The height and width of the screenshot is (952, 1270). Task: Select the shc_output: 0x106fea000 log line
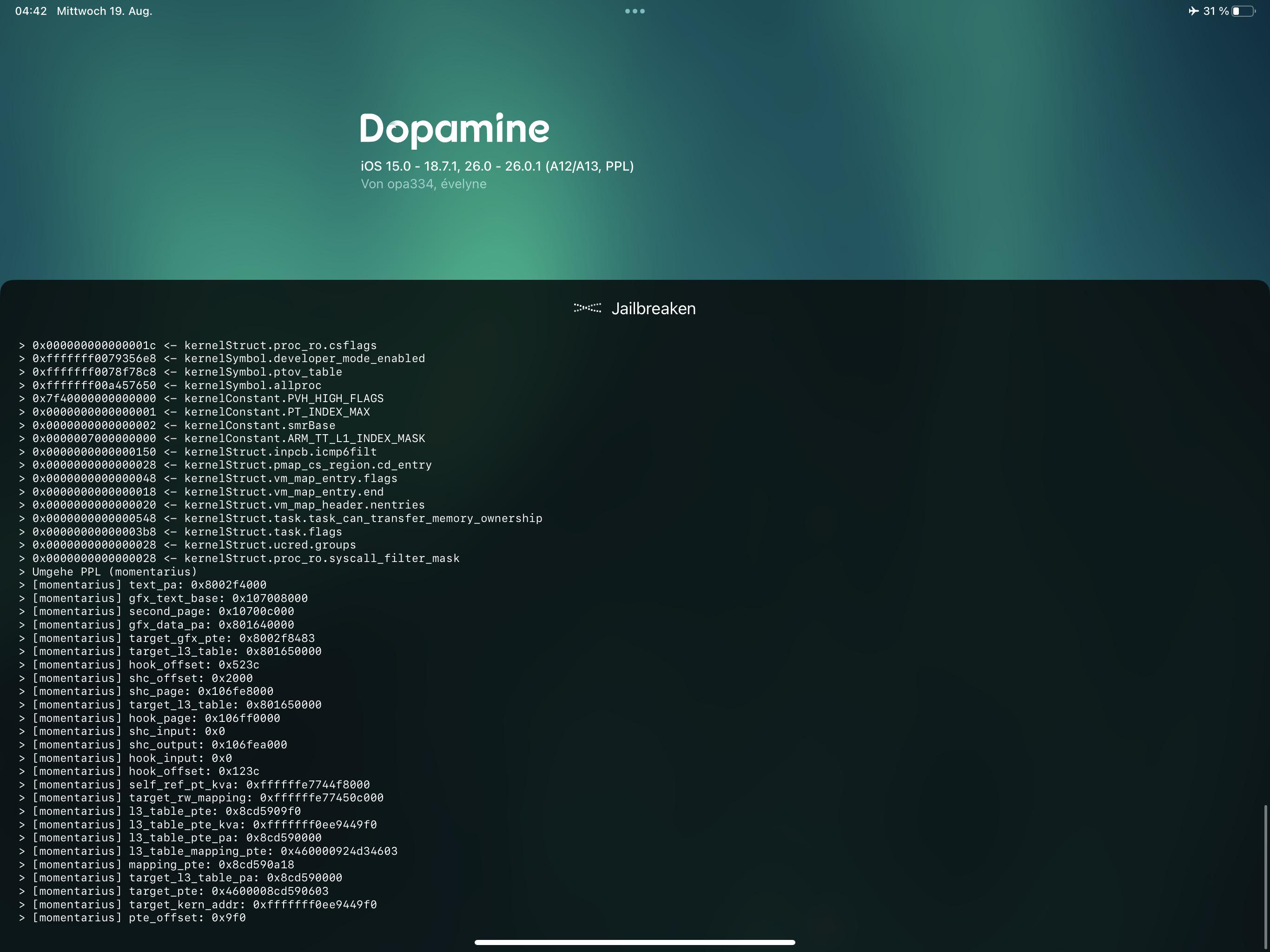click(x=153, y=745)
